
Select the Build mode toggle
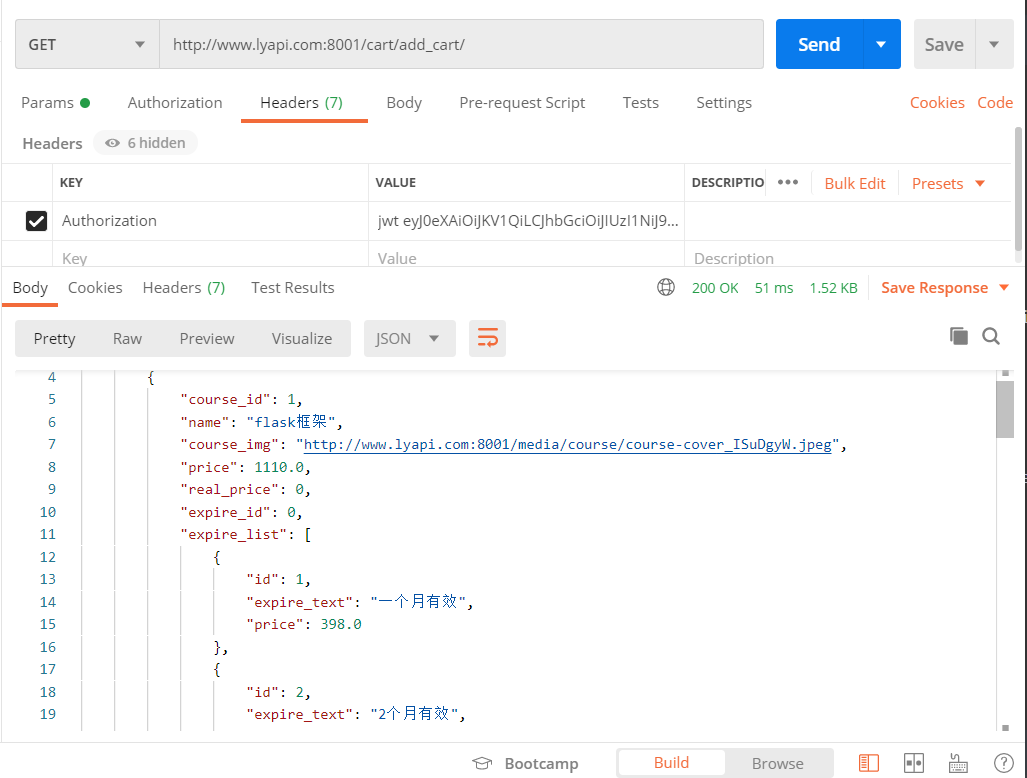[x=671, y=763]
